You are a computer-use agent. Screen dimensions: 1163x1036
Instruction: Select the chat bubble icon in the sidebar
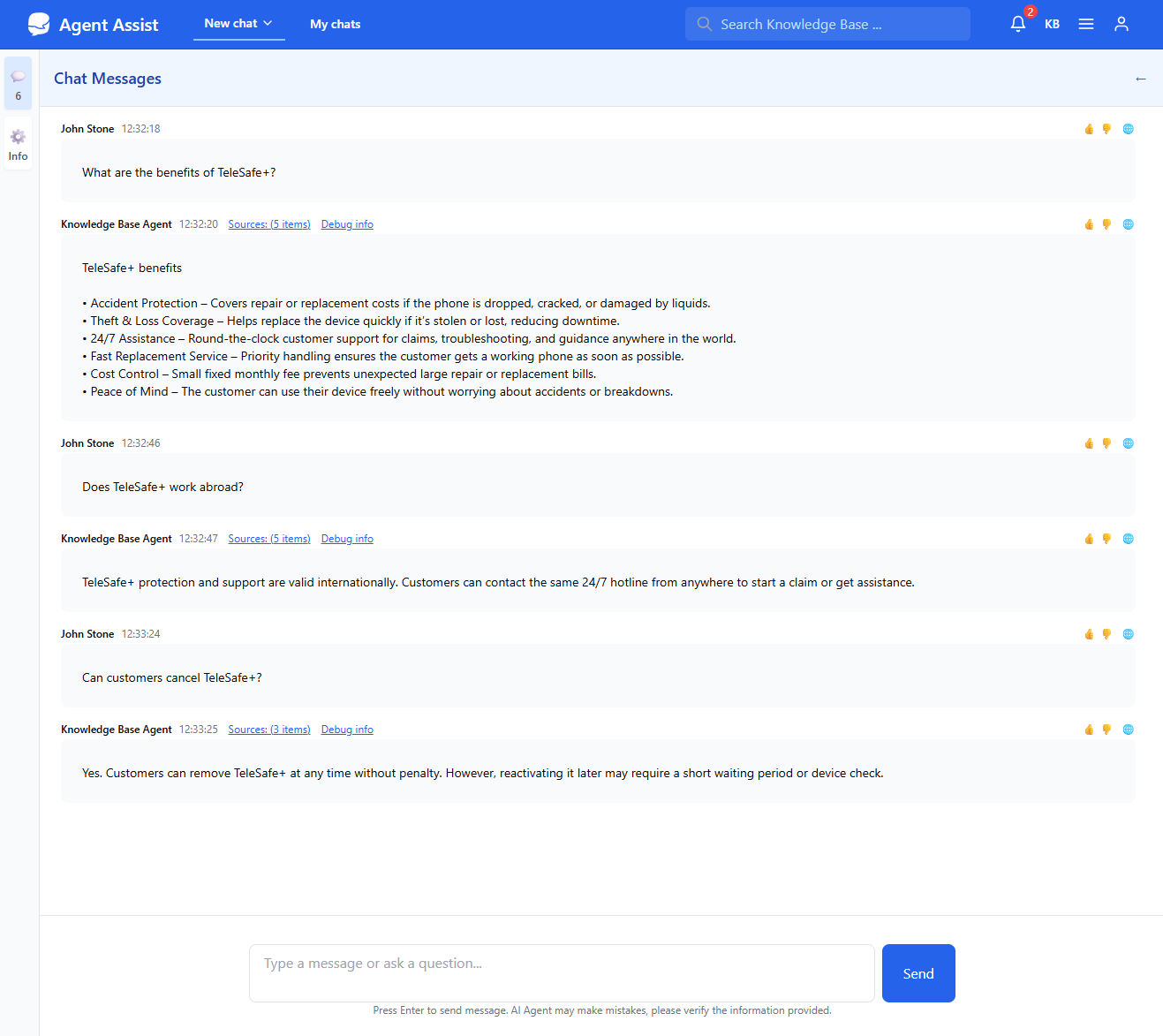18,76
